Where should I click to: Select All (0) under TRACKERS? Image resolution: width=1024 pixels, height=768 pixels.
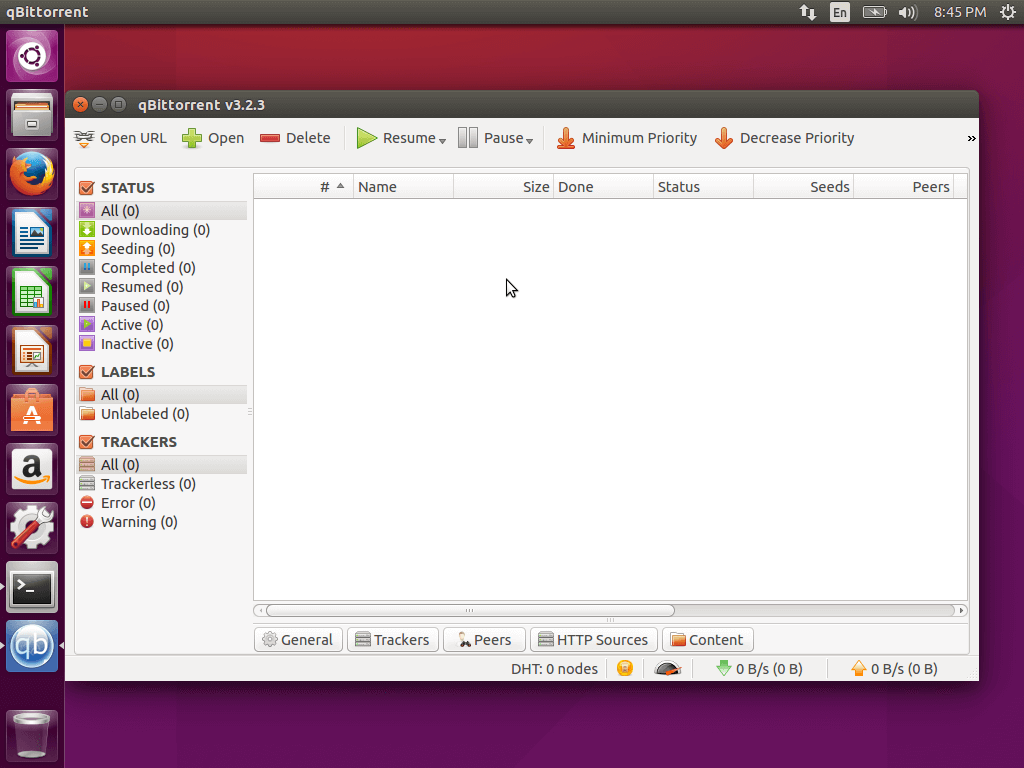tap(161, 464)
